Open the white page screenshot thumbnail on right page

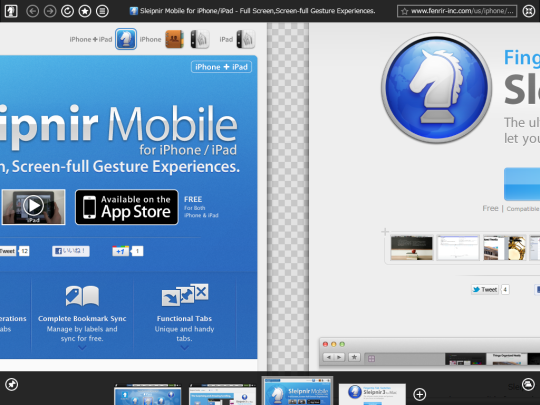(x=458, y=248)
